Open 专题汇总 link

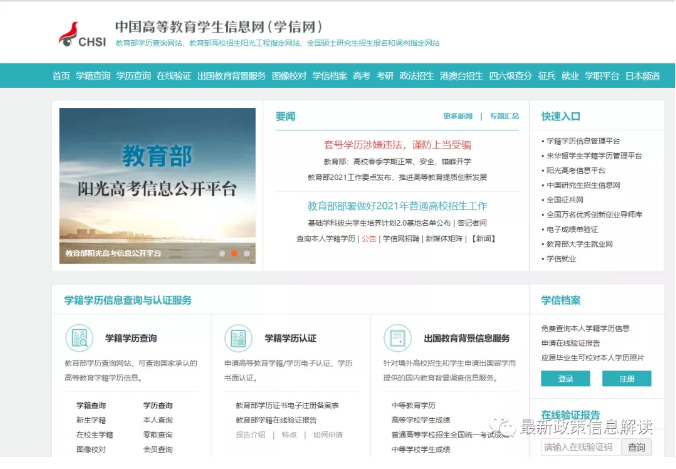504,116
